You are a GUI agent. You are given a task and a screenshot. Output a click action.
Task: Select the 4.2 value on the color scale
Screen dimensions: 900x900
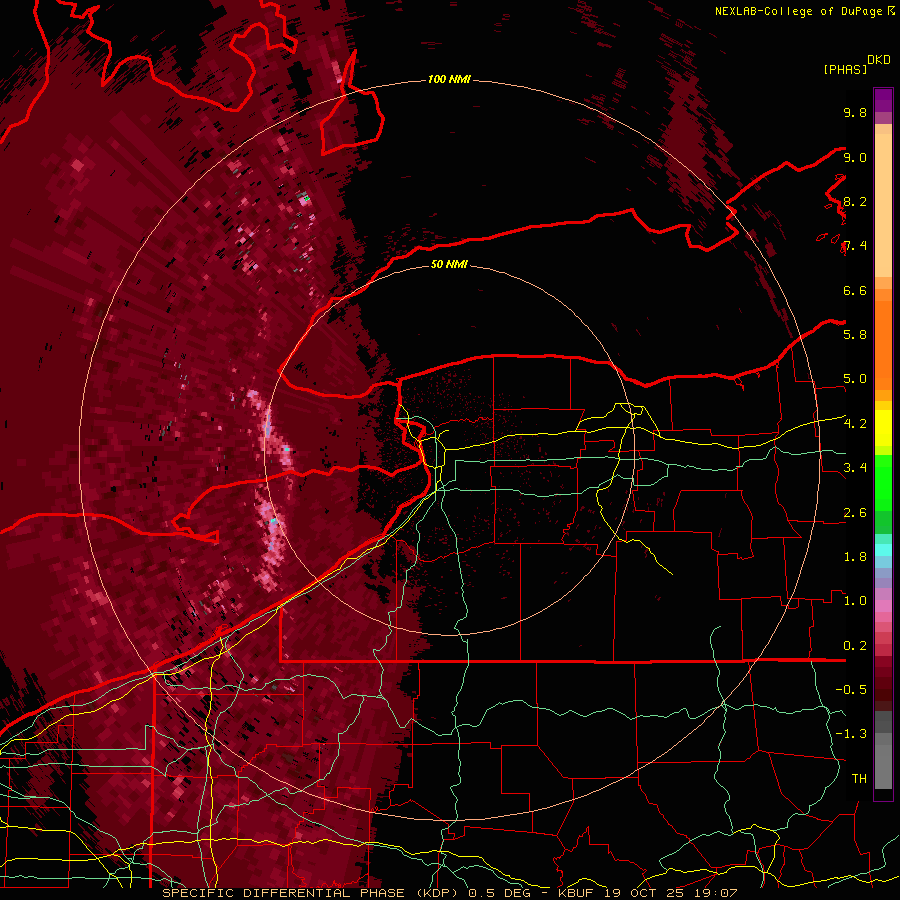point(855,424)
